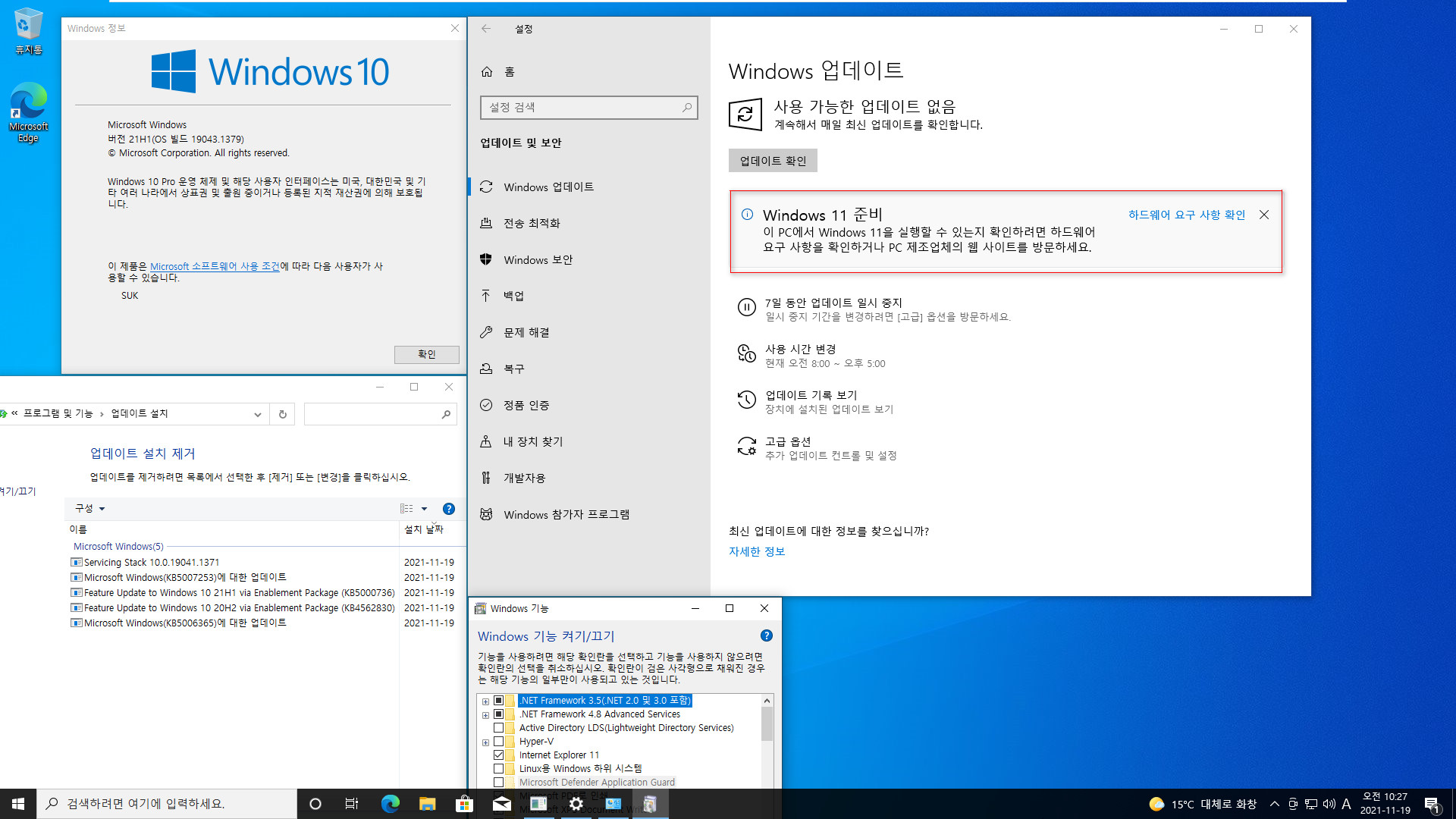Uncheck Internet Explorer 11 feature
The height and width of the screenshot is (819, 1456).
(x=498, y=755)
